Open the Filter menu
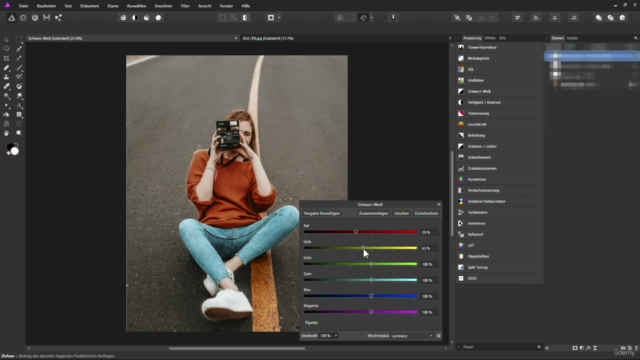The height and width of the screenshot is (360, 640). click(x=185, y=6)
